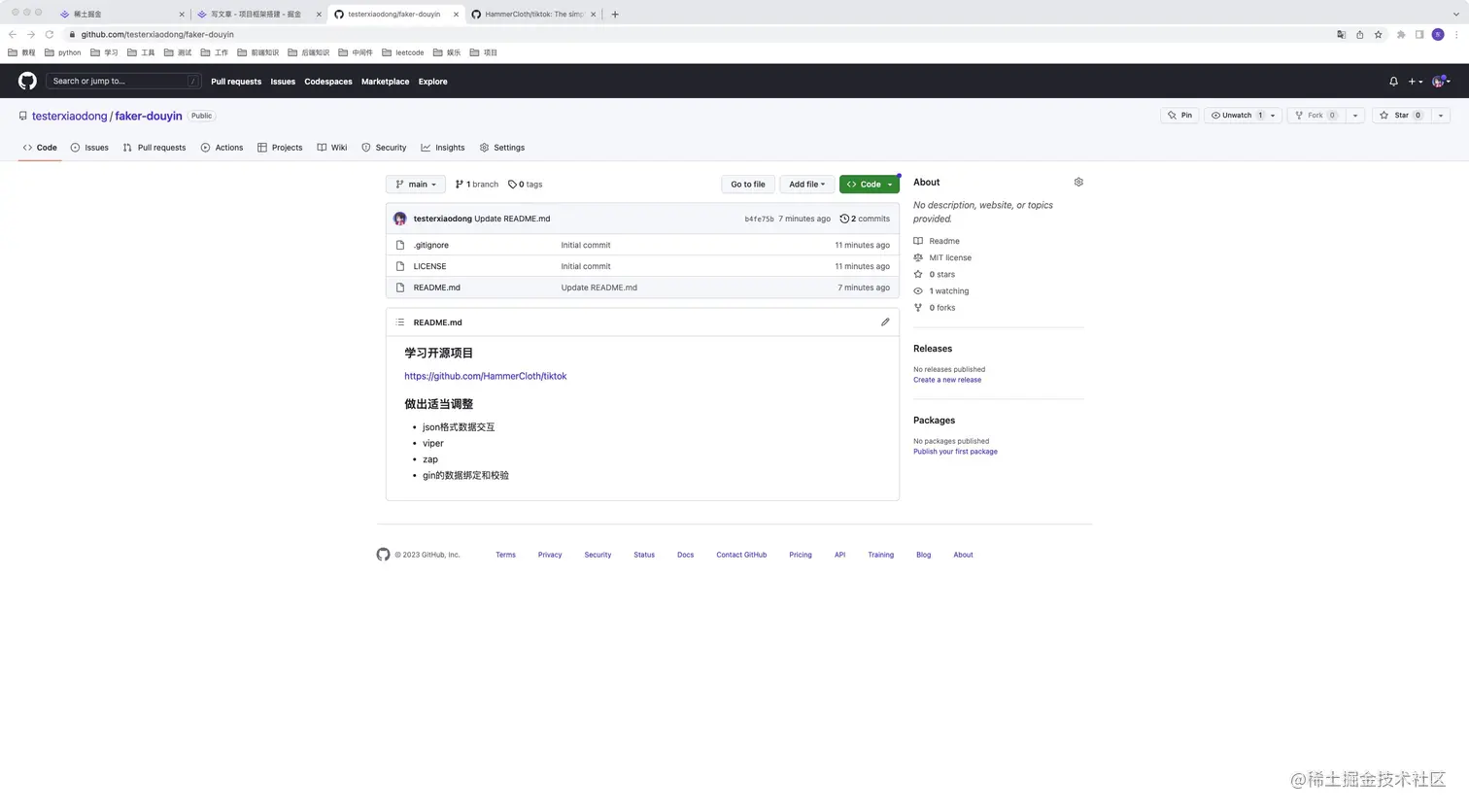This screenshot has height=812, width=1469.
Task: Open the create new plus dropdown
Action: pos(1416,82)
